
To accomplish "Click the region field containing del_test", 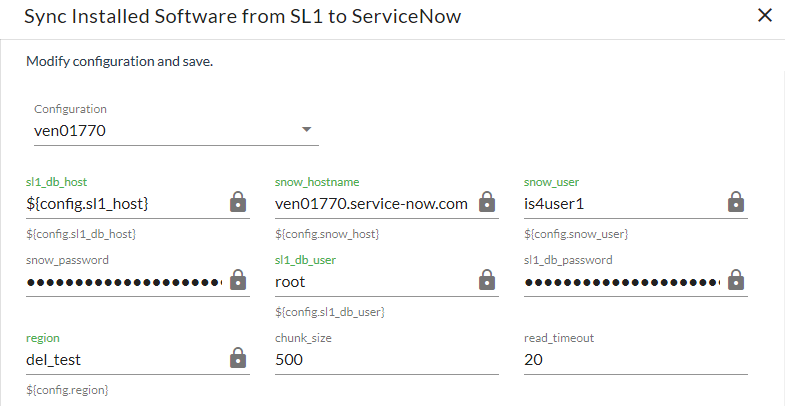I will tap(120, 359).
